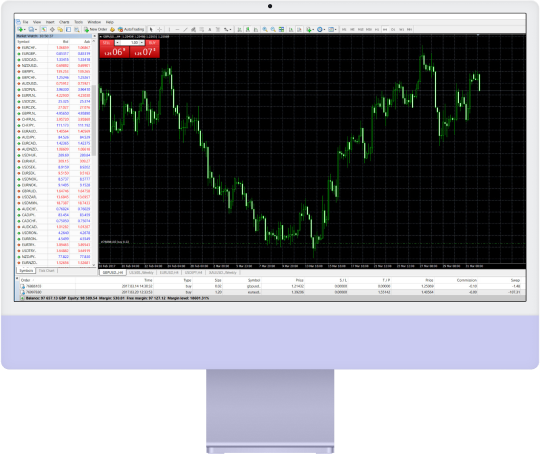Close the Market Watch panel
This screenshot has width=540, height=454.
coord(94,36)
